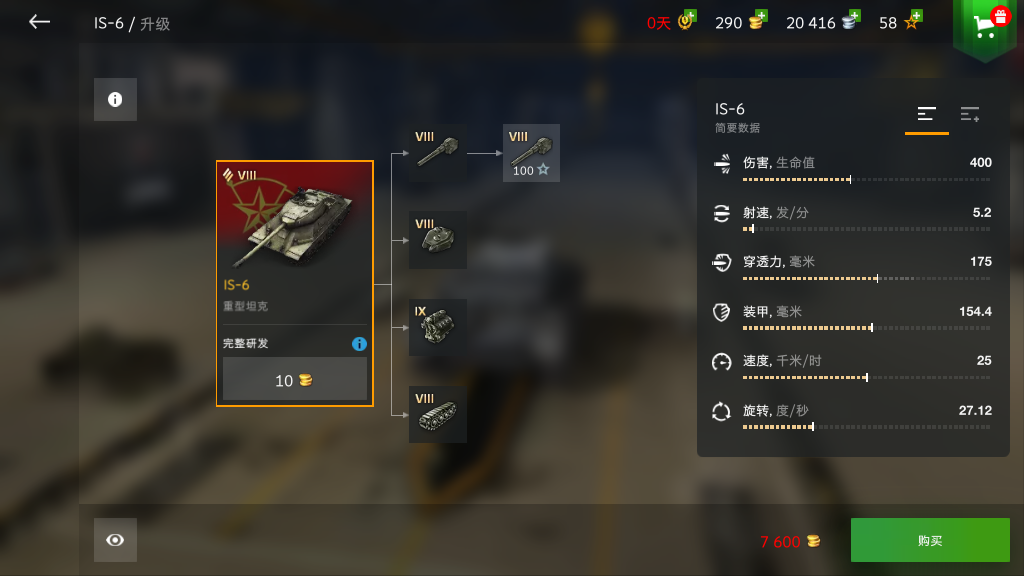Open the vehicle info button
This screenshot has height=576, width=1024.
[115, 99]
